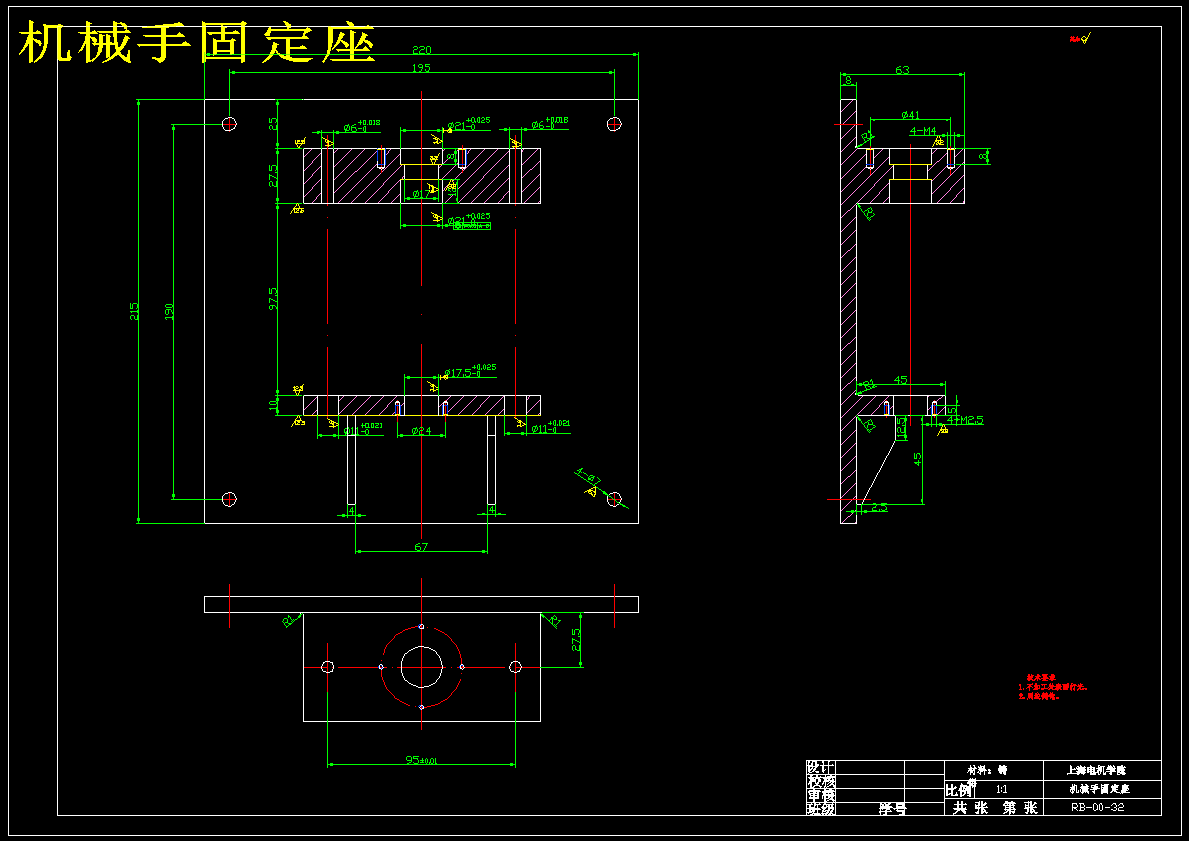Click the 4-M2.5 thread callout
Screen dimensions: 1189x841
[x=965, y=419]
